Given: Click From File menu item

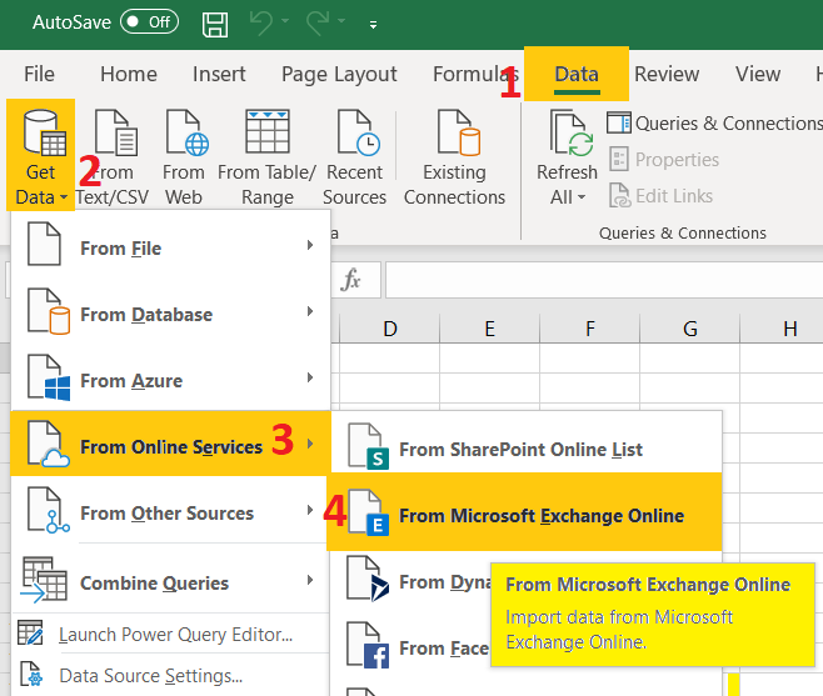Looking at the screenshot, I should click(x=171, y=246).
